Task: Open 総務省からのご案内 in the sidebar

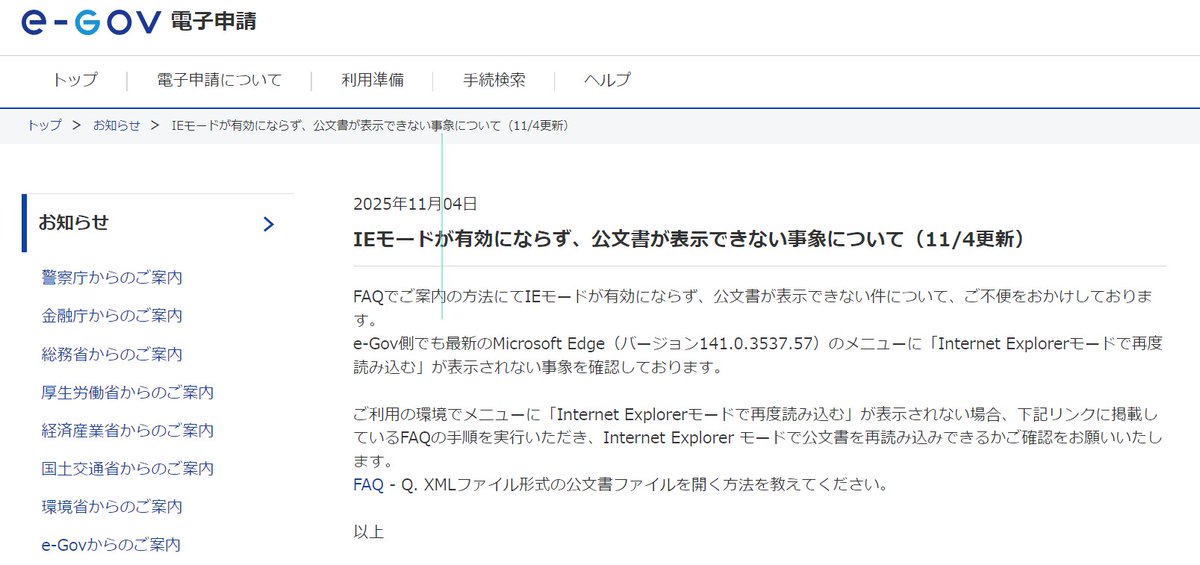Action: 112,354
